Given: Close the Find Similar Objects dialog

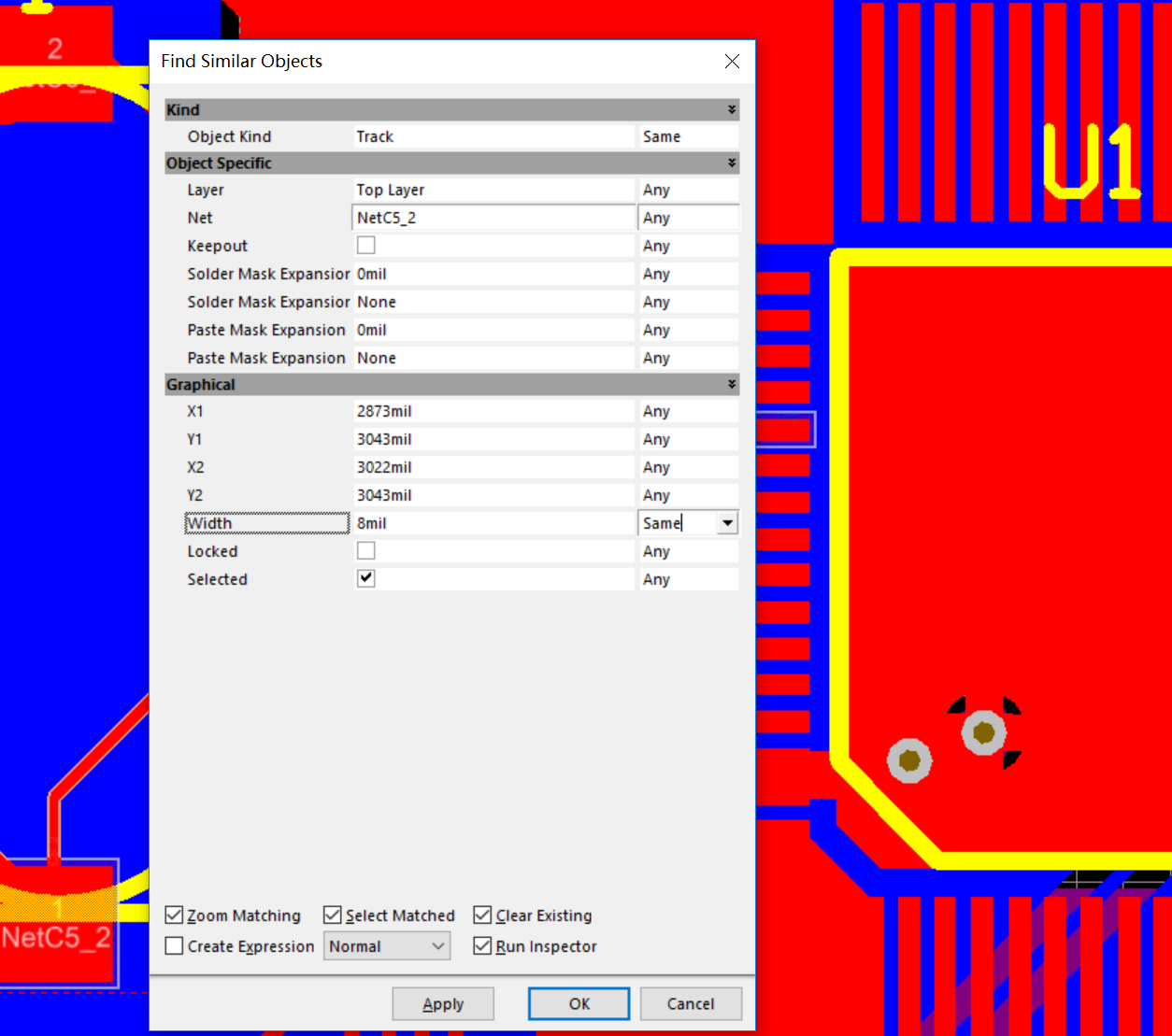Looking at the screenshot, I should point(732,62).
